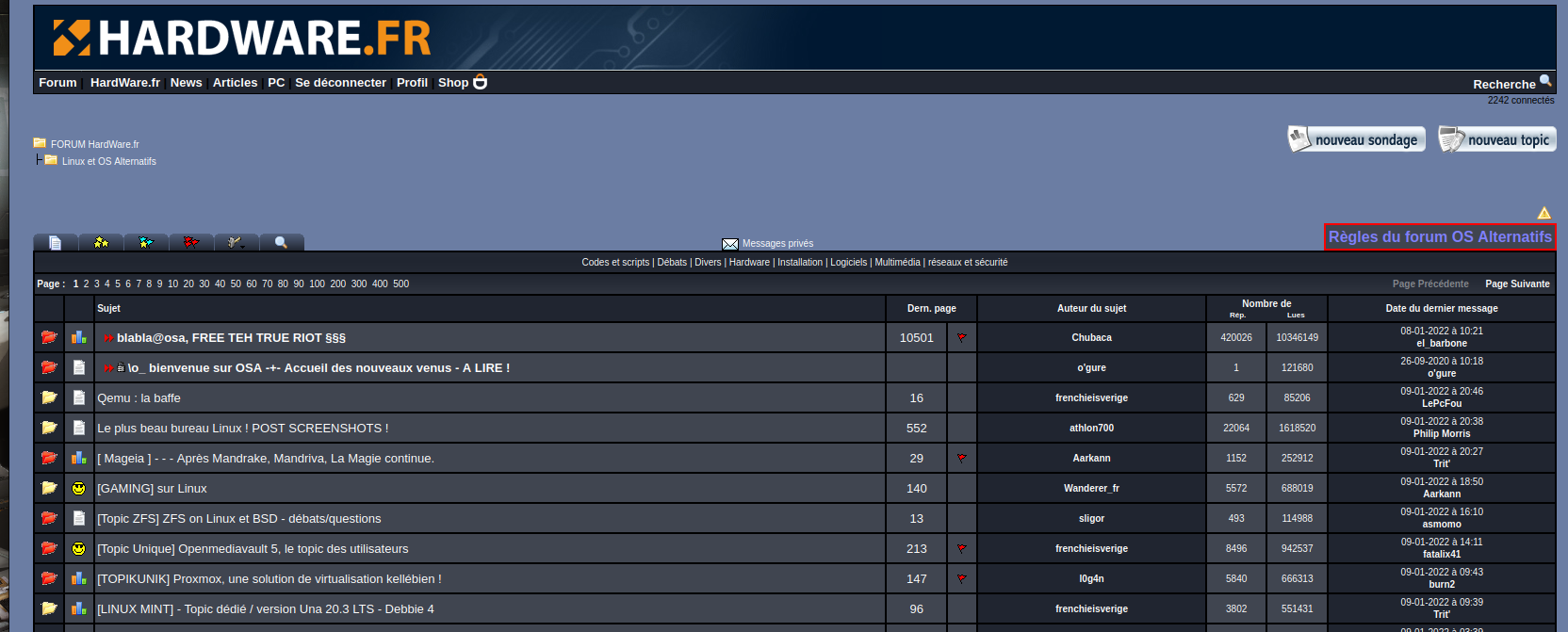Viewport: 1568px width, 632px height.
Task: Click the document icon of the Qemu row
Action: 79,397
